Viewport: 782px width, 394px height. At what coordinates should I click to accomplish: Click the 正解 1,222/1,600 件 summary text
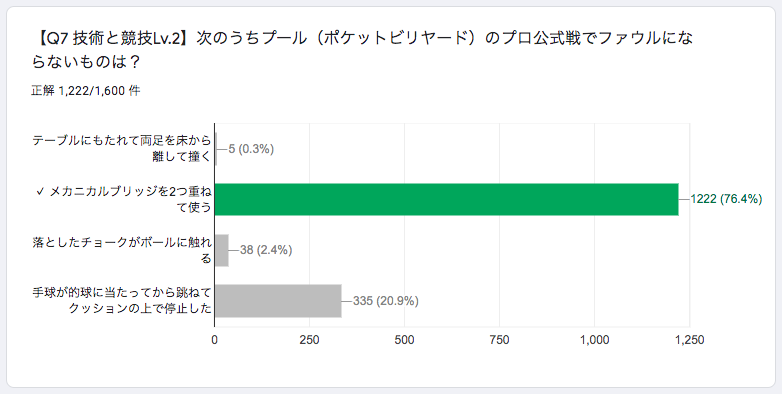pyautogui.click(x=86, y=91)
